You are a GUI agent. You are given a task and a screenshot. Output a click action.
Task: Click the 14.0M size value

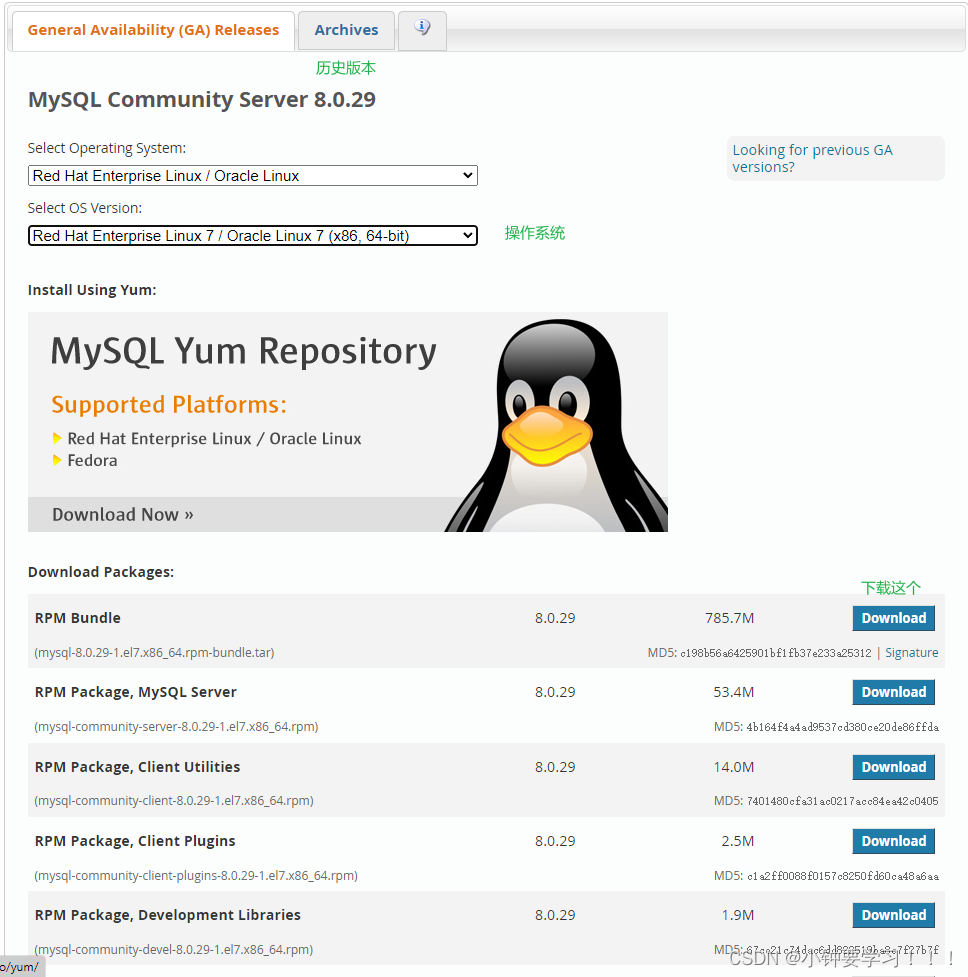tap(734, 767)
